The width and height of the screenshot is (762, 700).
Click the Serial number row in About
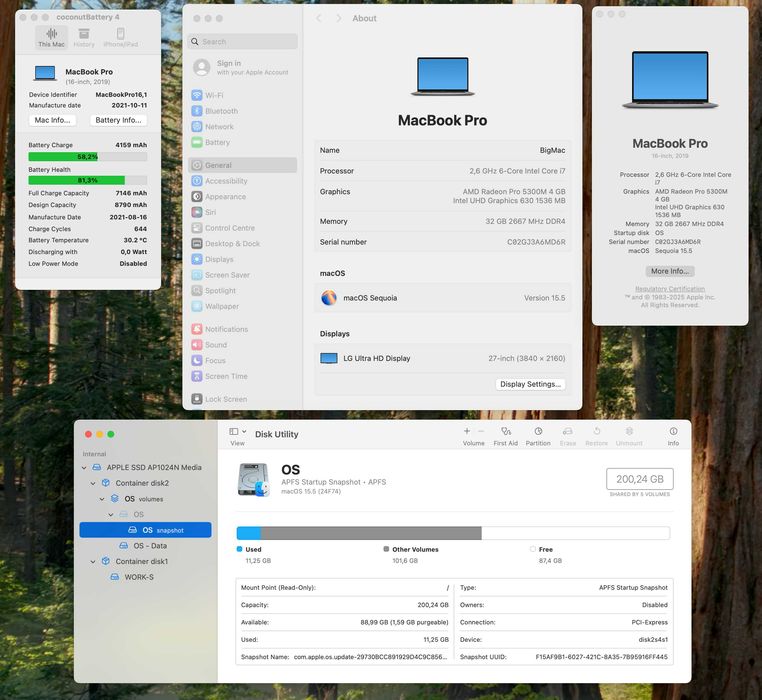[442, 242]
